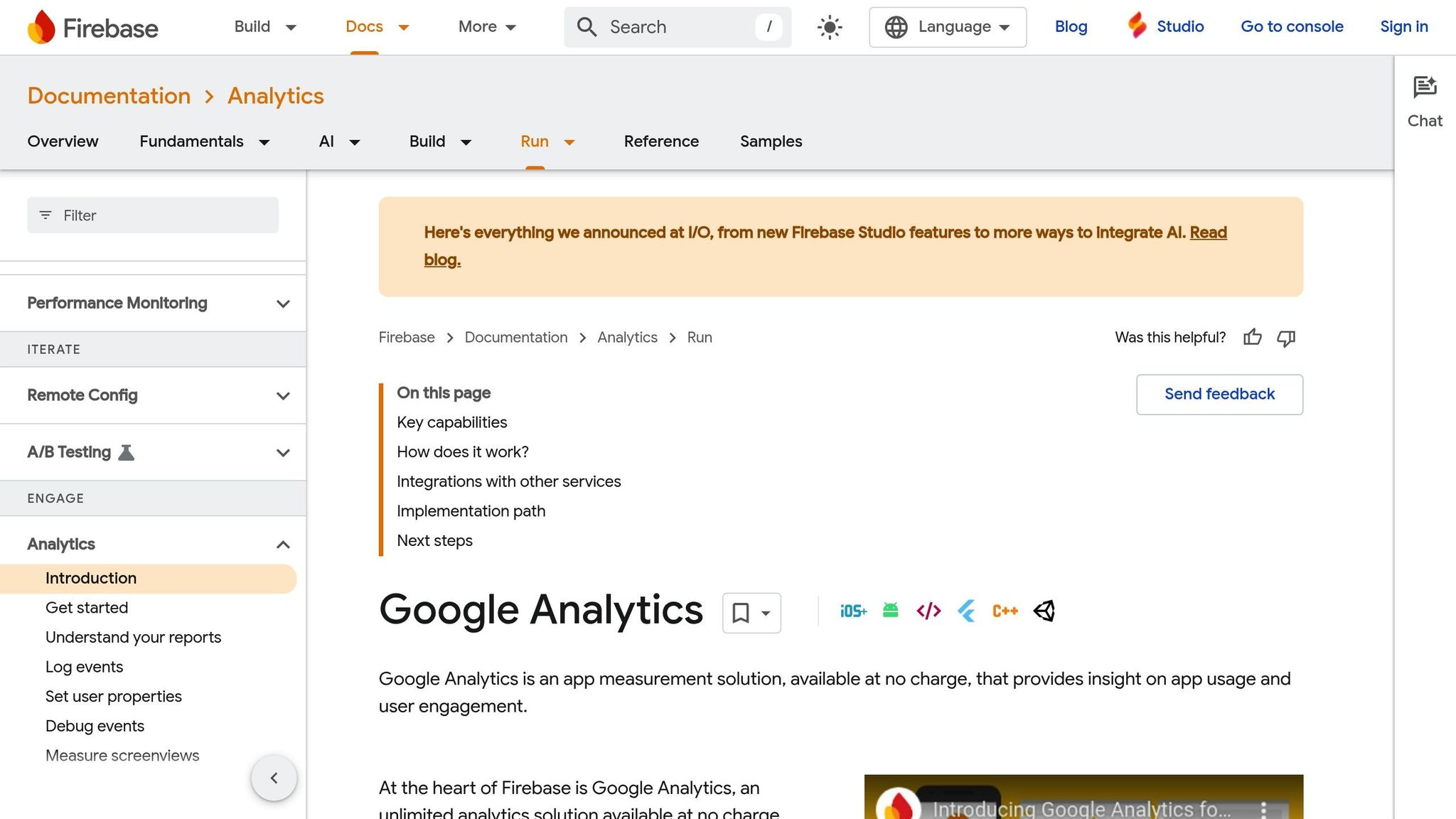Open the Language dropdown

(948, 27)
